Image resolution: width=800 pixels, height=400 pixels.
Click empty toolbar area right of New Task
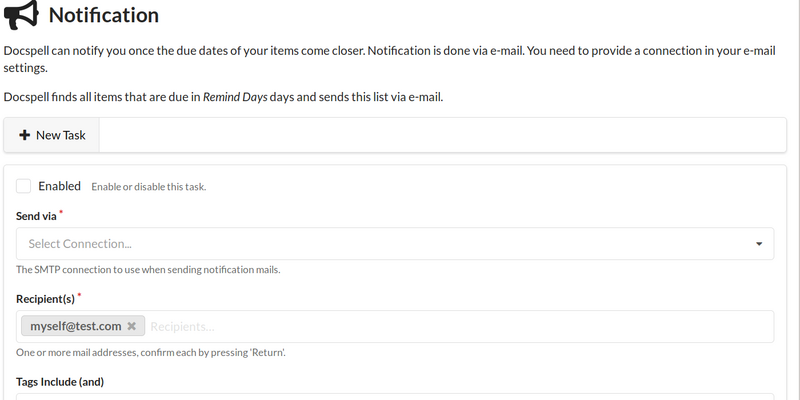tap(440, 135)
